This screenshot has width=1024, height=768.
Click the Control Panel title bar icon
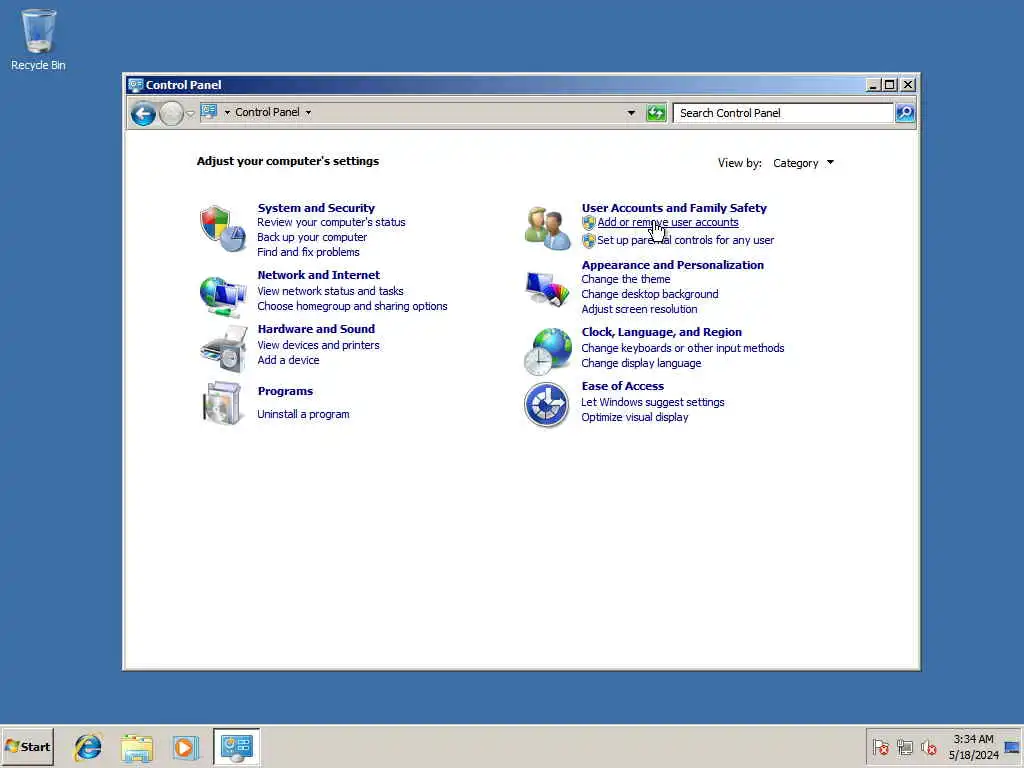[x=135, y=85]
